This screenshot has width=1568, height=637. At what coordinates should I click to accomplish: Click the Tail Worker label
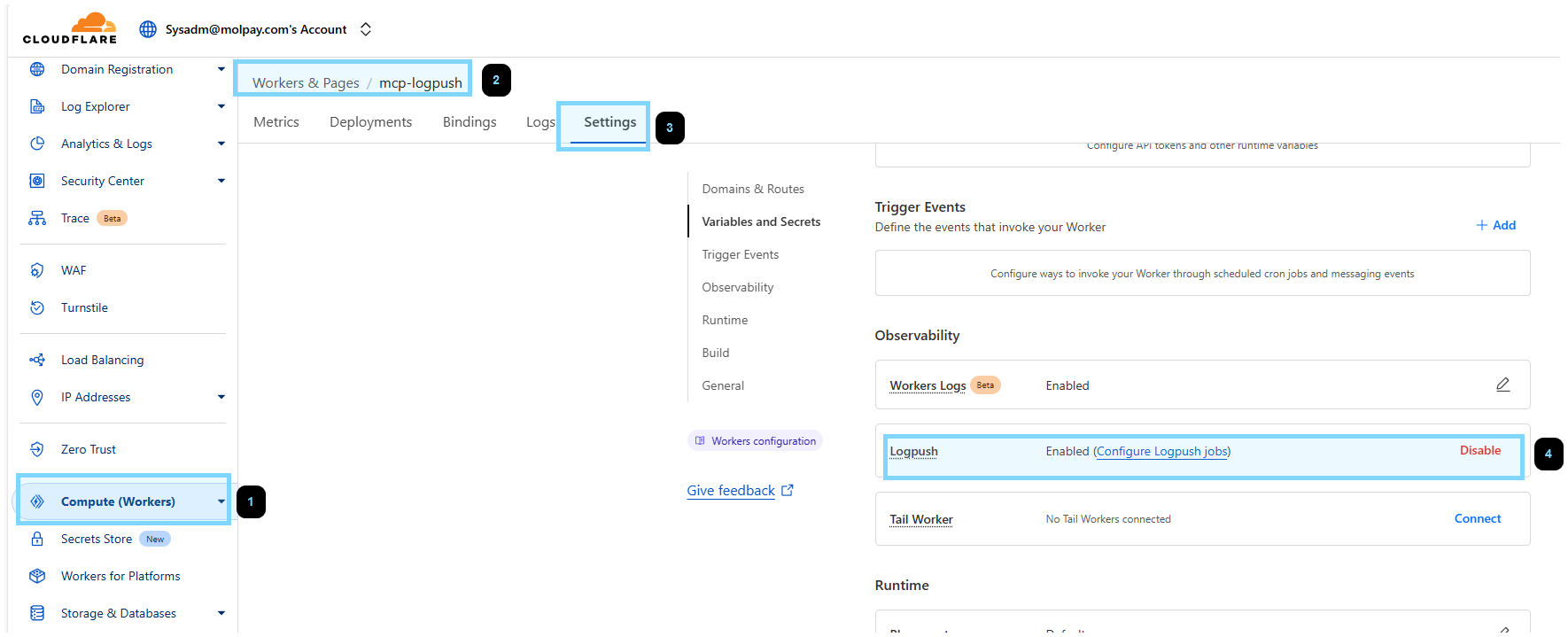click(921, 519)
